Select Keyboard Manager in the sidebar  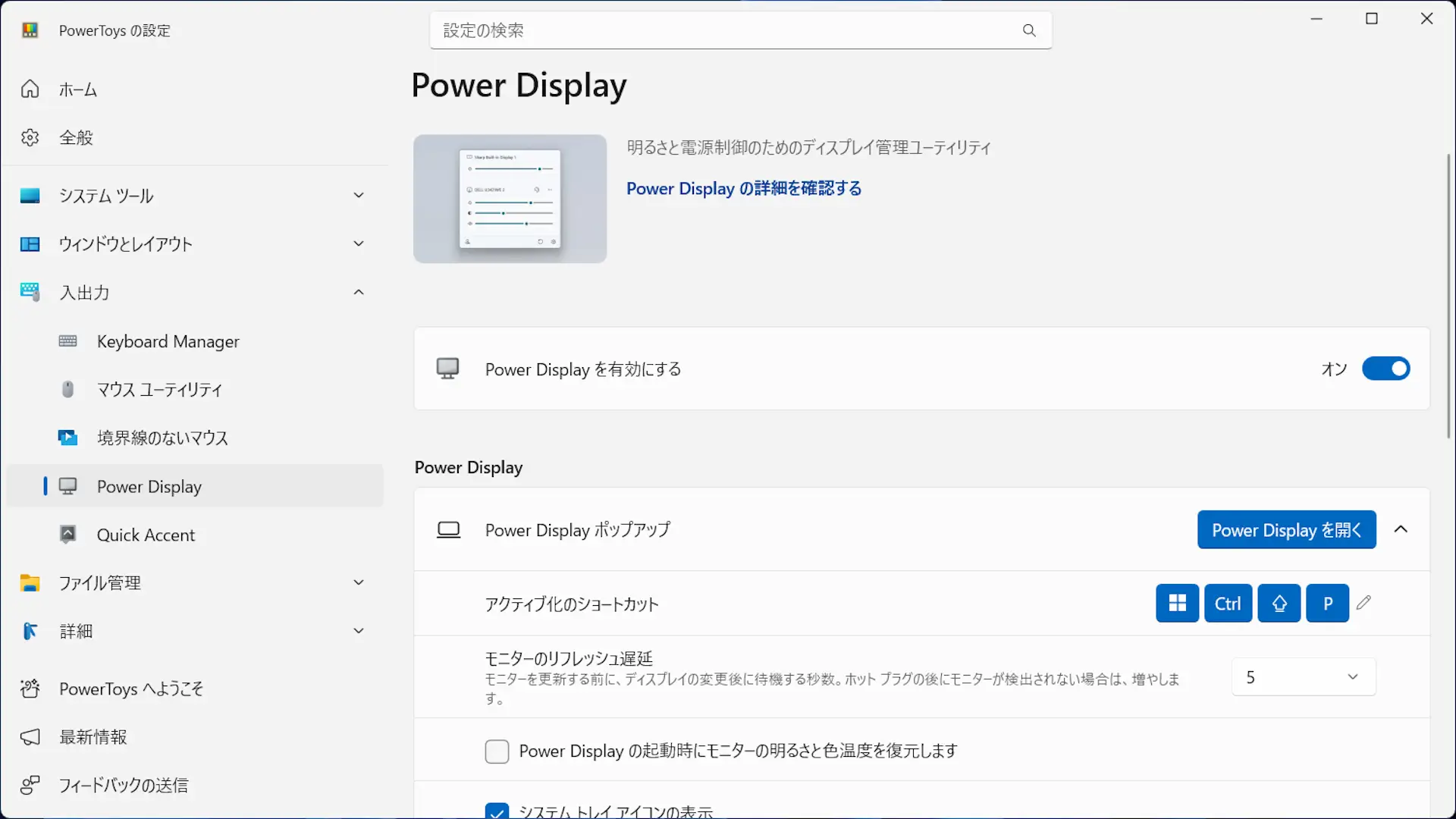[x=195, y=341]
